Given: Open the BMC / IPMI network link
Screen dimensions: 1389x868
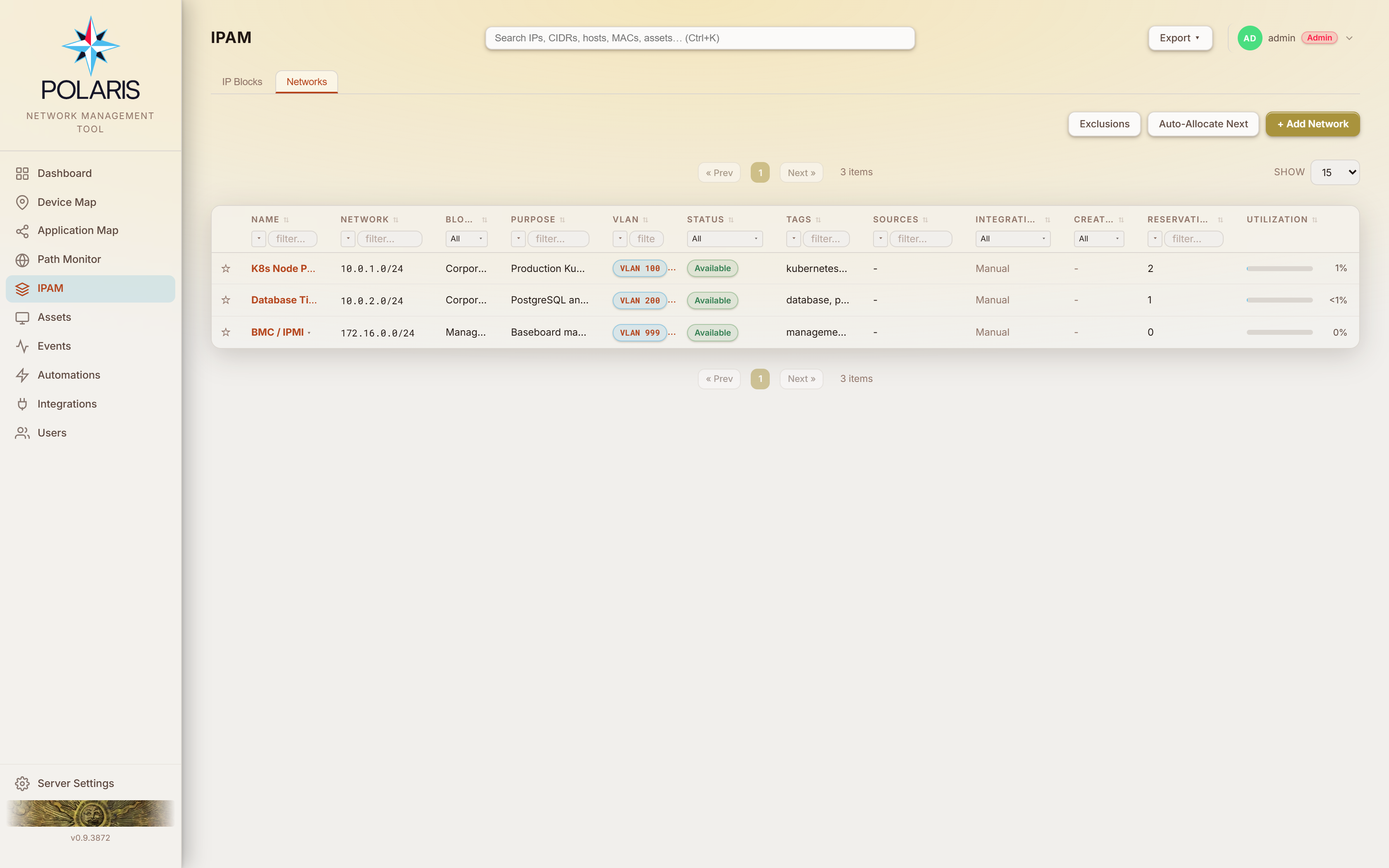Looking at the screenshot, I should click(277, 332).
